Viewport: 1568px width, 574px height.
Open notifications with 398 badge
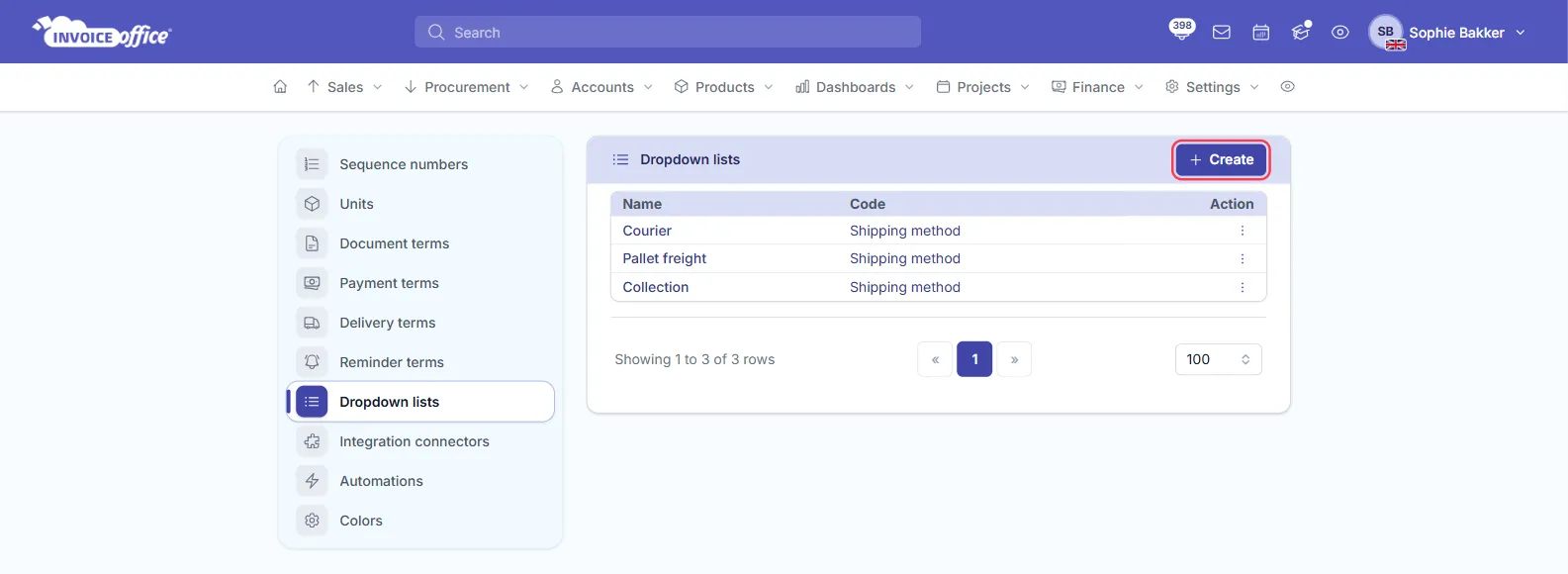point(1181,30)
